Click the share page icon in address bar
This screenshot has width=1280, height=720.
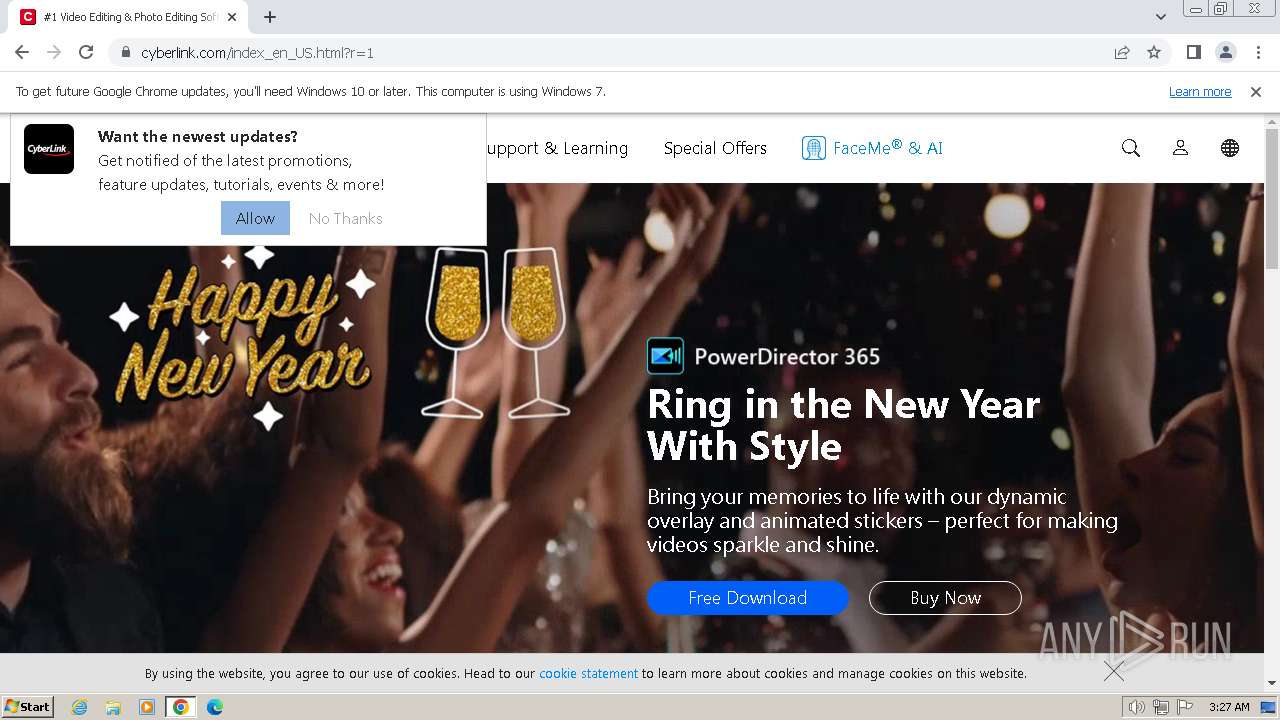[1122, 52]
